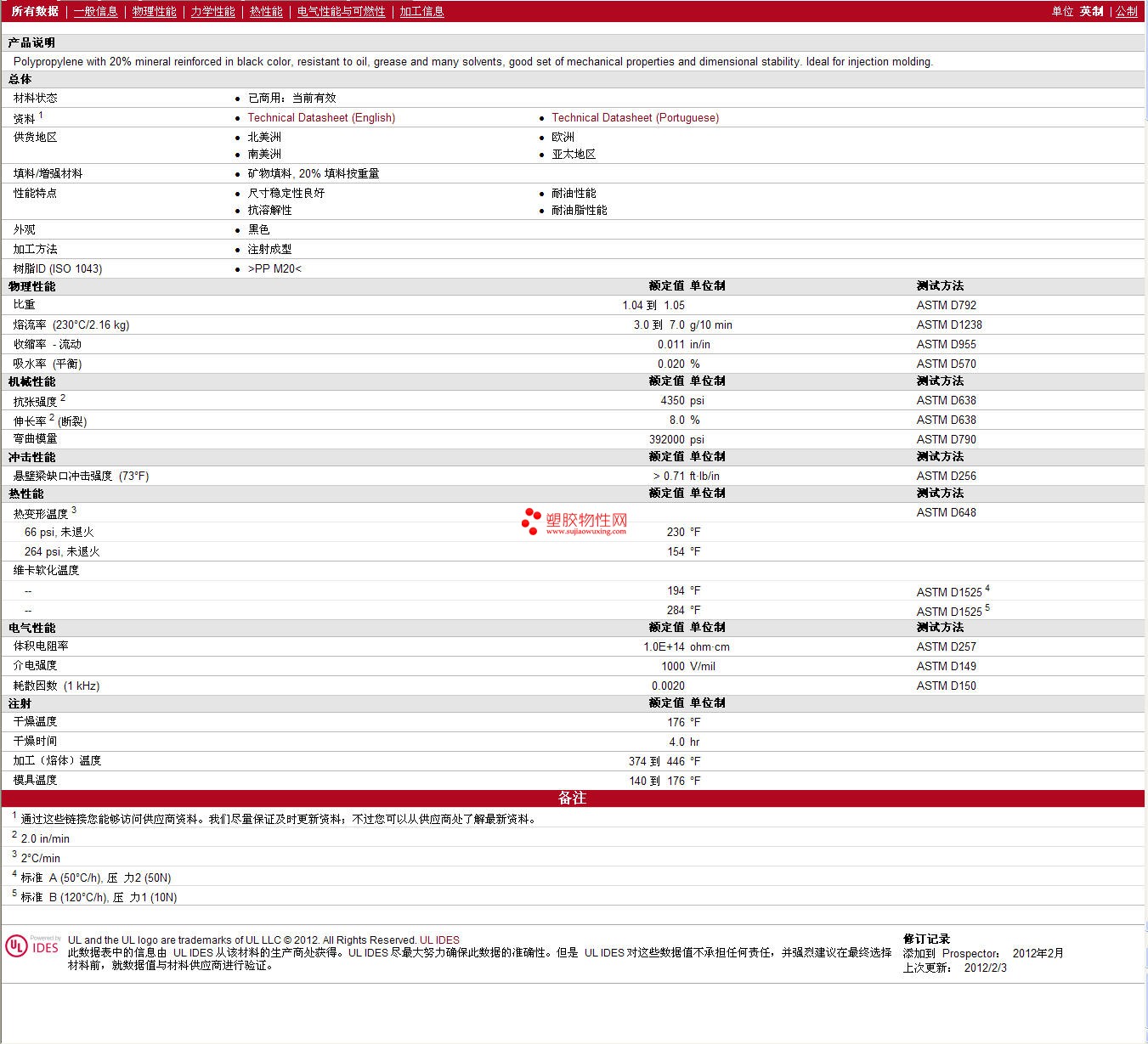Click the 1.0E+14 ohm·cm resistivity value
1148x1044 pixels.
coord(687,646)
